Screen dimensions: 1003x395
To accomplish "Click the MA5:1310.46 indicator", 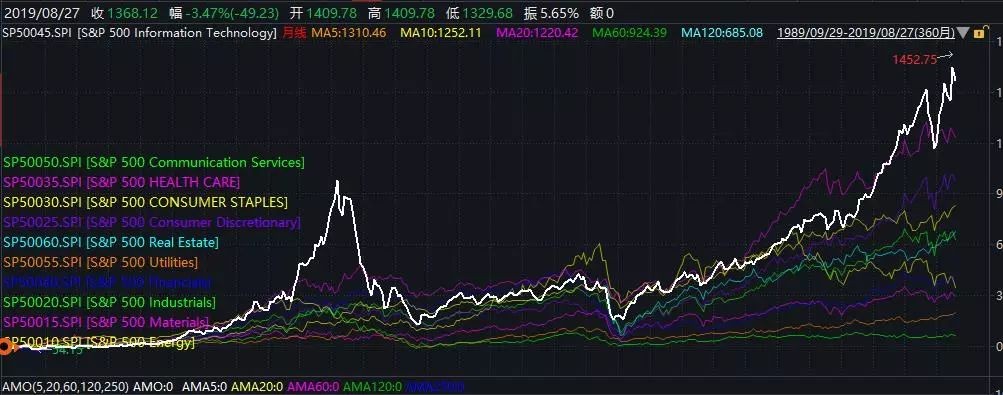I will [x=349, y=33].
